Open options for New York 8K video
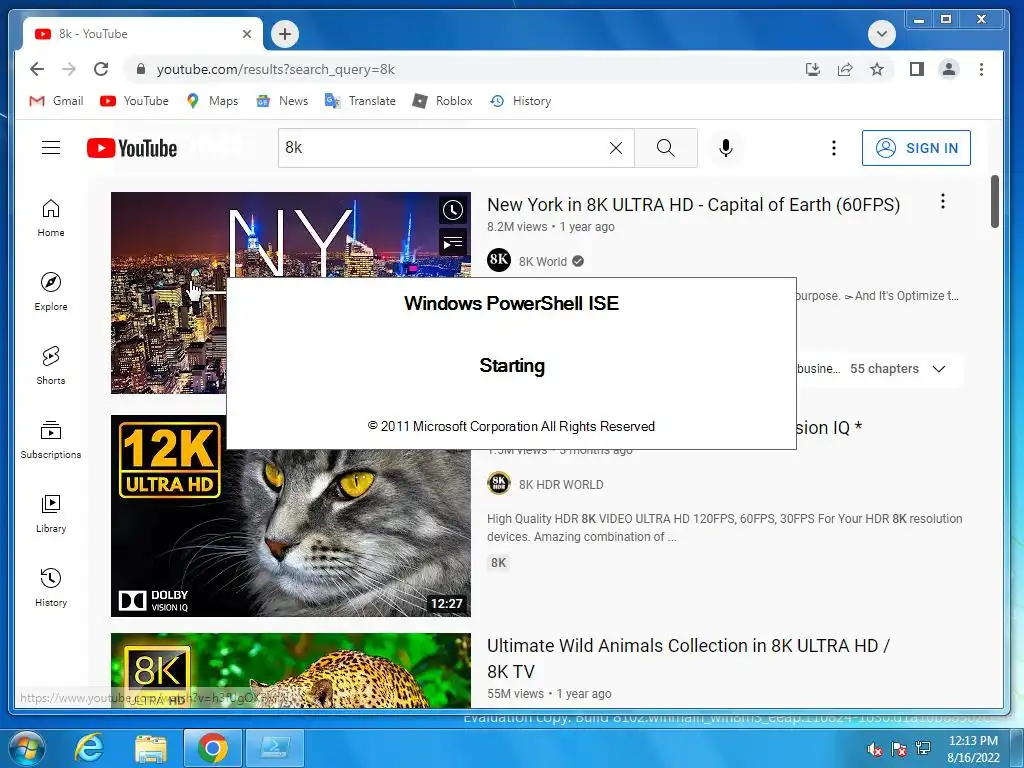 [x=943, y=201]
